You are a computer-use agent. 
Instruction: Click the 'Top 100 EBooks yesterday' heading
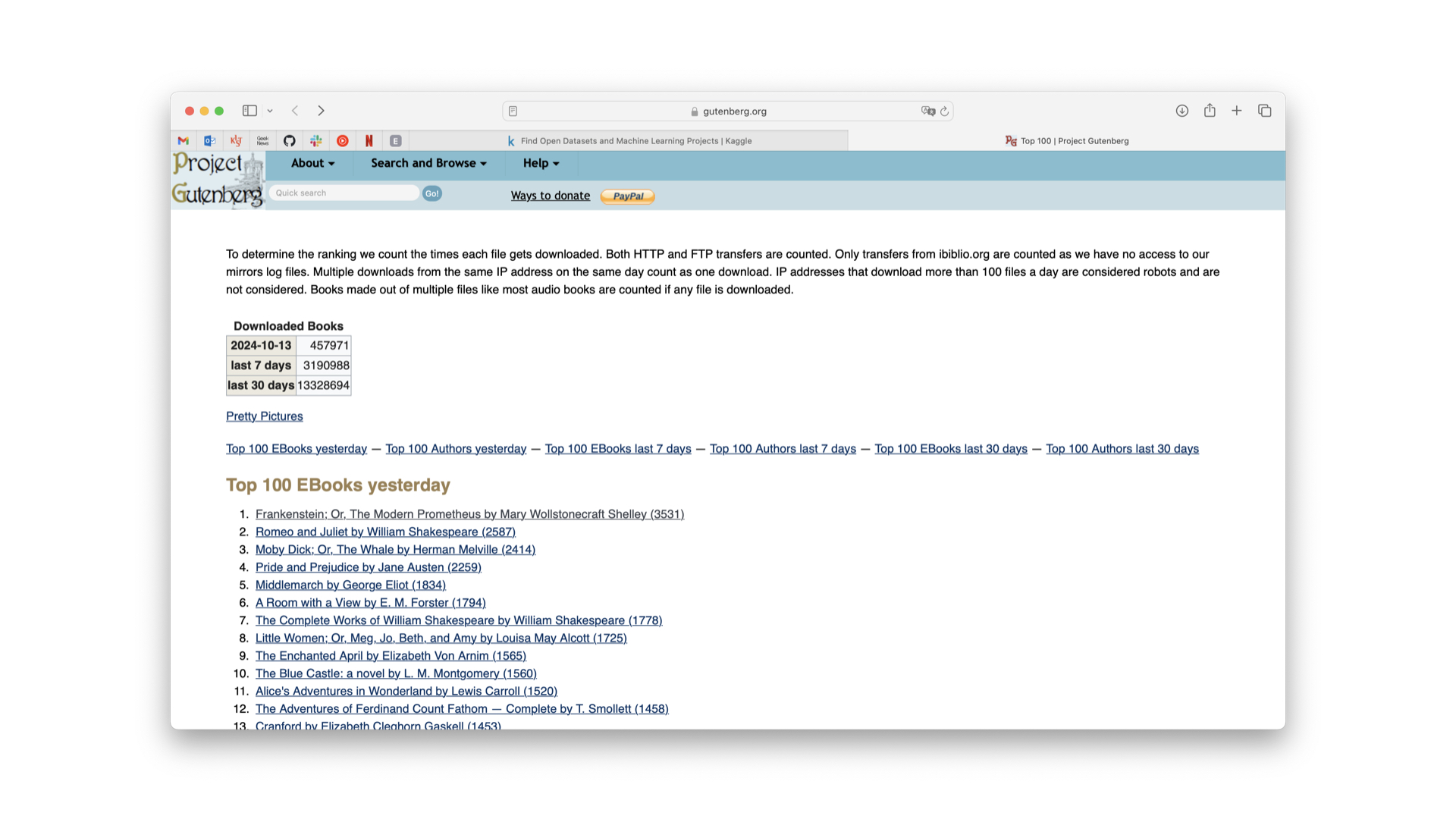[x=338, y=485]
